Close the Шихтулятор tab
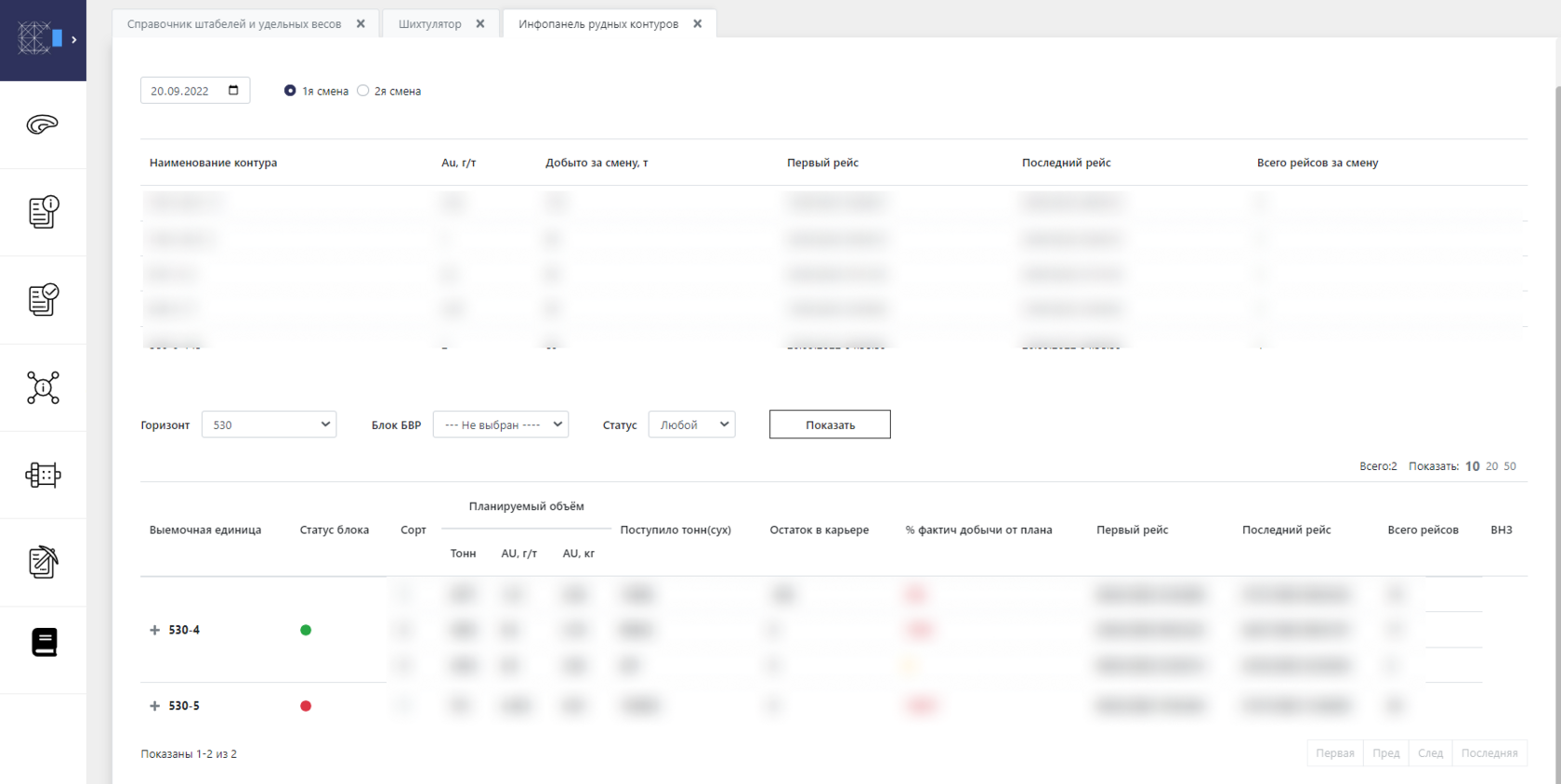The image size is (1561, 784). (480, 24)
